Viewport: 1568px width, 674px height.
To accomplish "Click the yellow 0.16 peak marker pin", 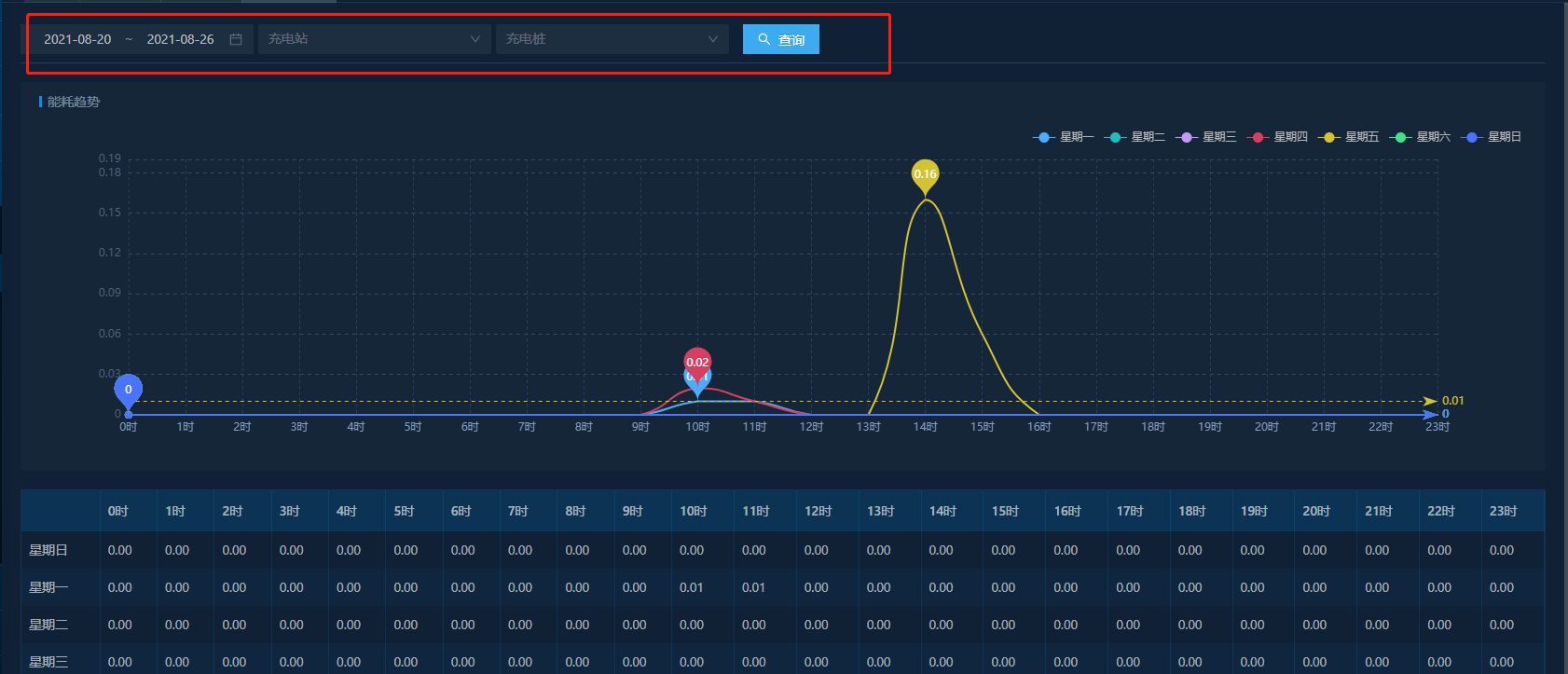I will click(925, 175).
